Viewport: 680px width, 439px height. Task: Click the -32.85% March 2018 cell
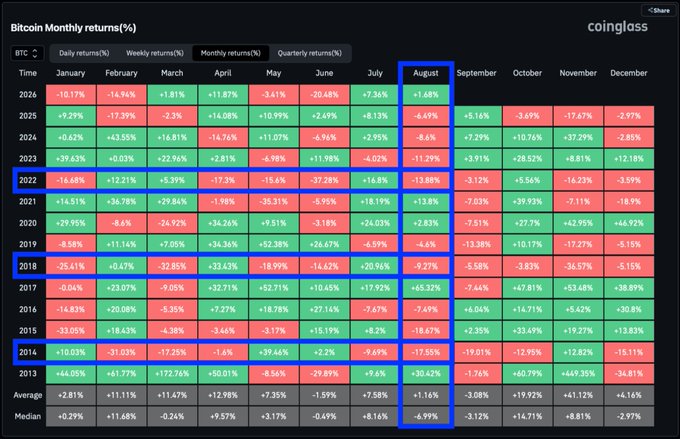tap(172, 266)
